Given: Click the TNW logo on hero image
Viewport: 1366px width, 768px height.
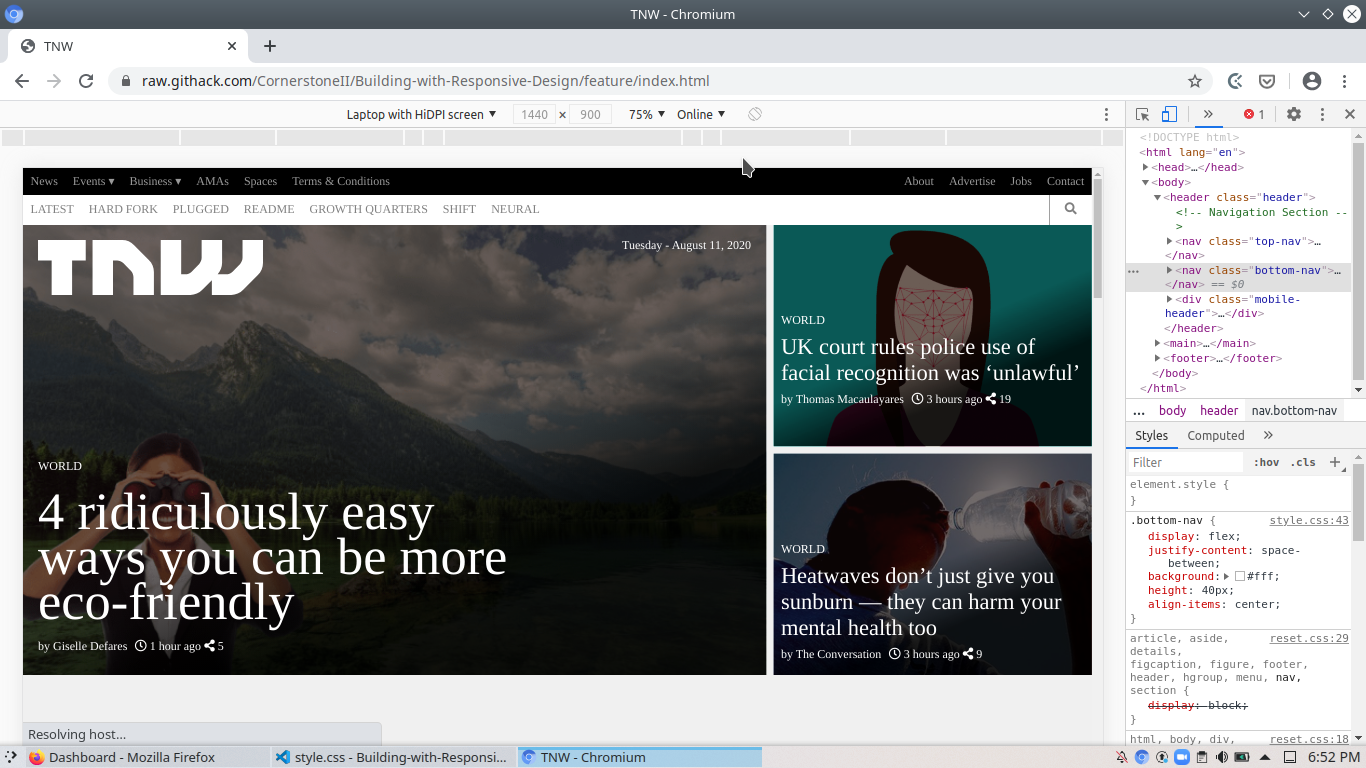Looking at the screenshot, I should pyautogui.click(x=150, y=267).
